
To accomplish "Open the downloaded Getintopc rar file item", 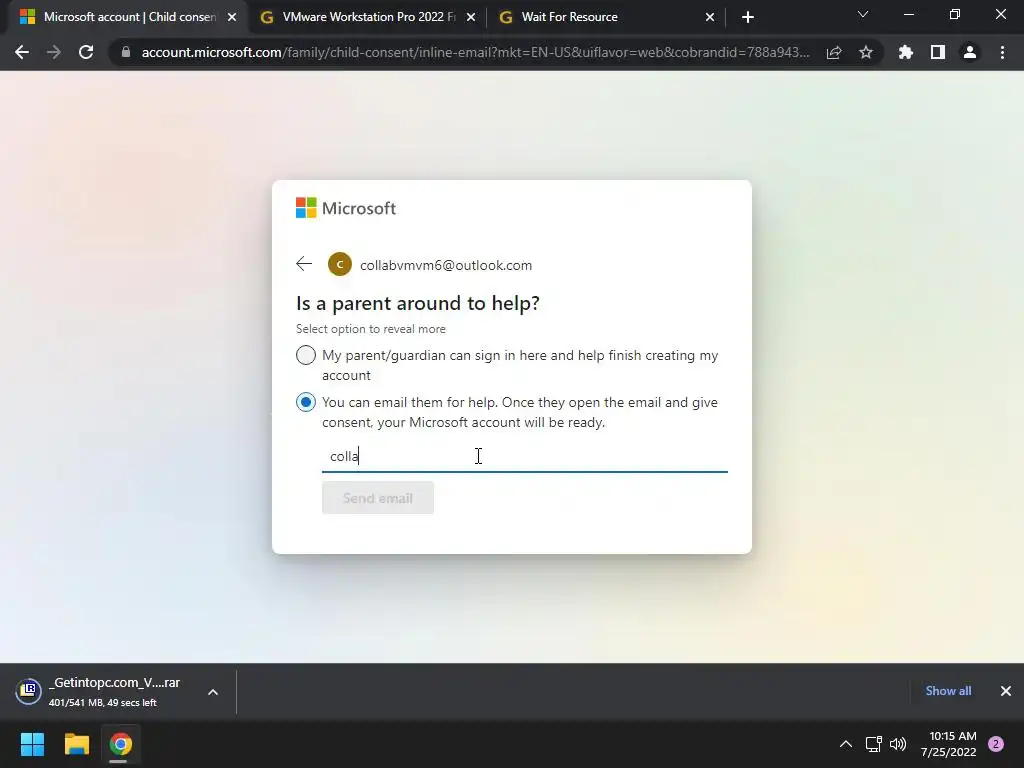I will (x=114, y=692).
